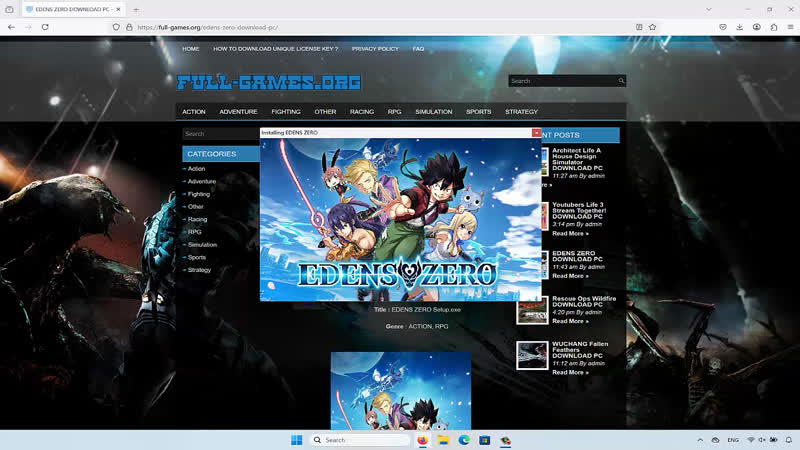Click the browser address bar URL
The image size is (800, 450).
click(208, 28)
